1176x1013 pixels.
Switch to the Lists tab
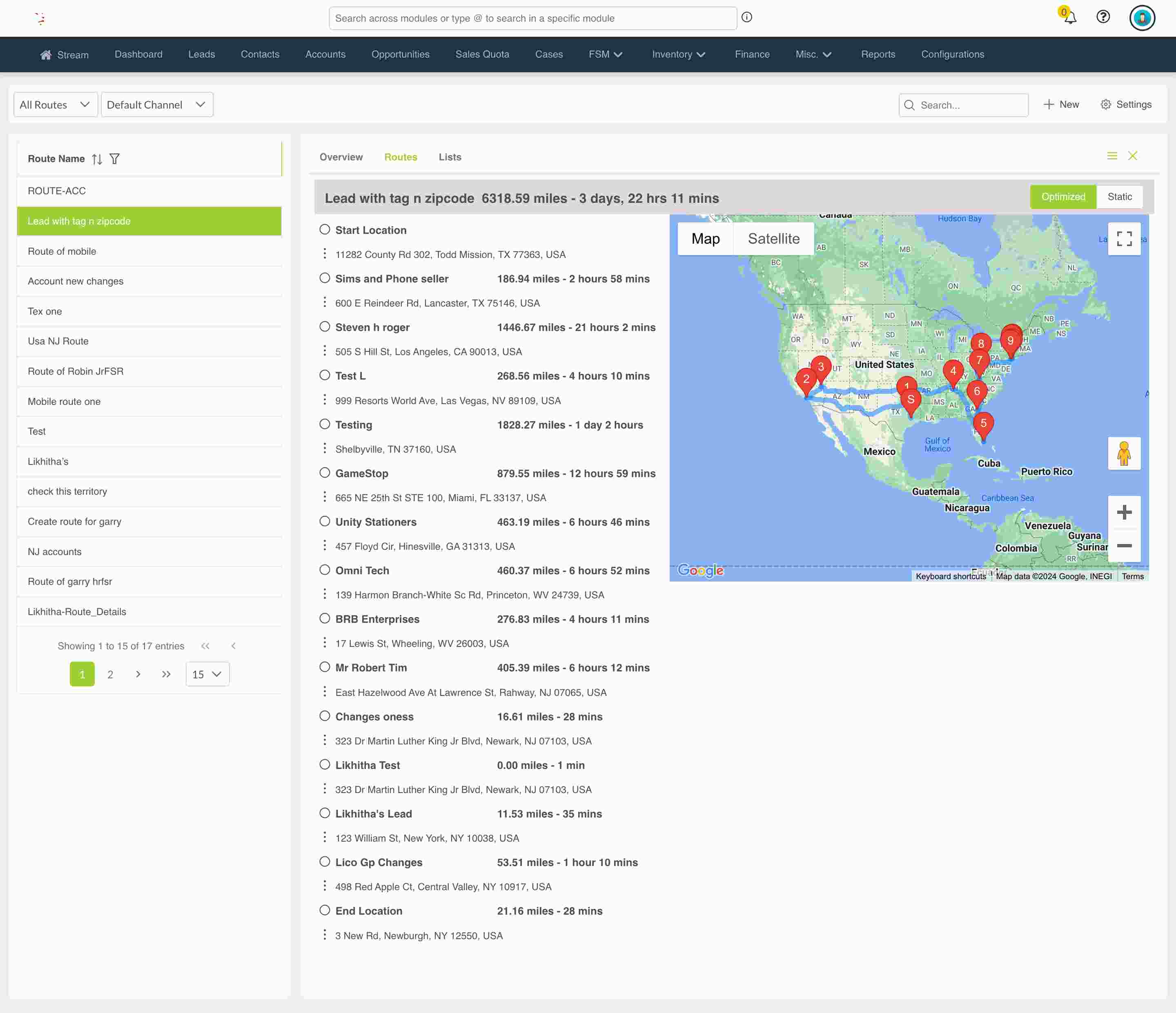click(450, 157)
